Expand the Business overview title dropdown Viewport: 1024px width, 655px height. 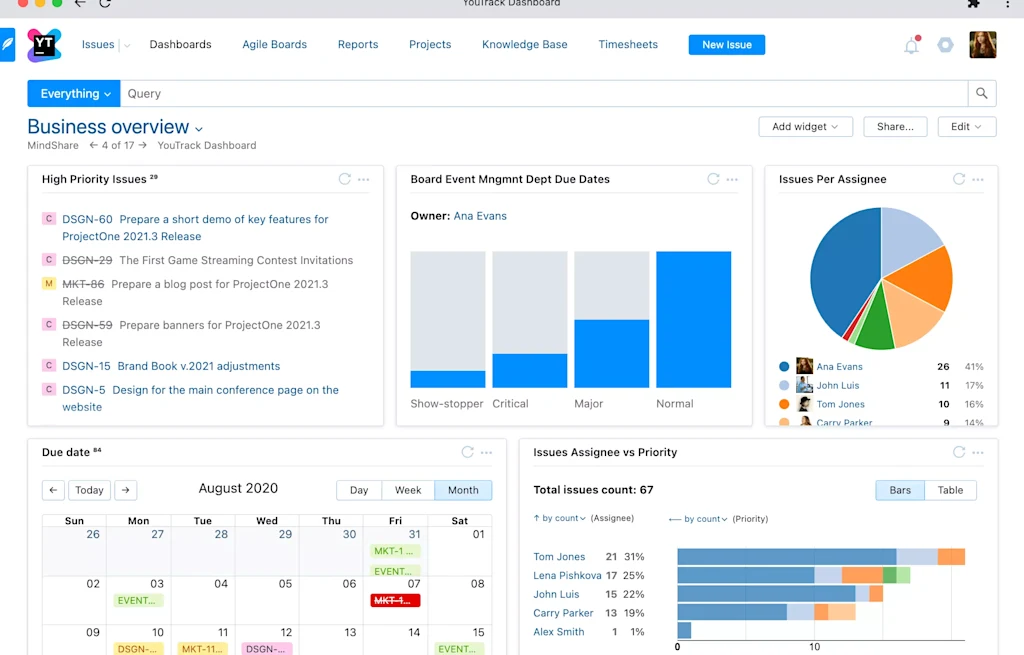[198, 128]
